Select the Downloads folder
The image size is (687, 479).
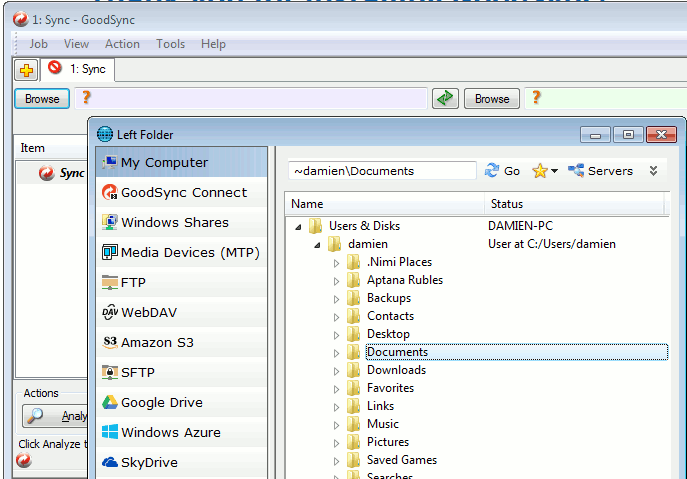click(x=396, y=370)
